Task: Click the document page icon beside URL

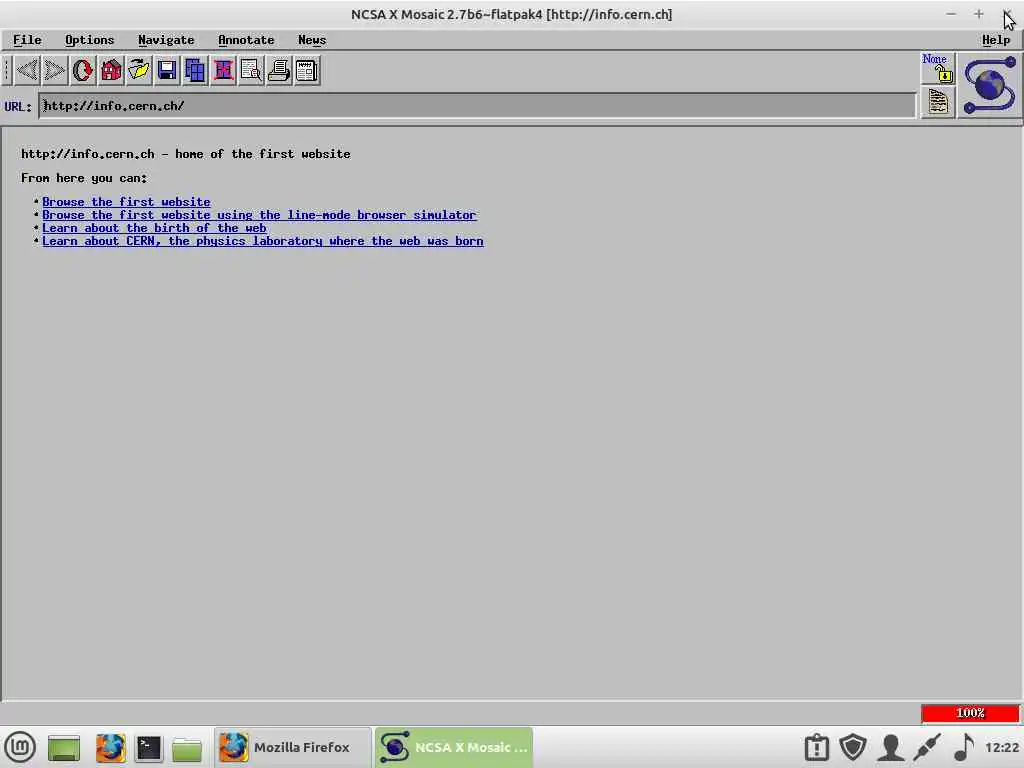Action: pyautogui.click(x=938, y=102)
